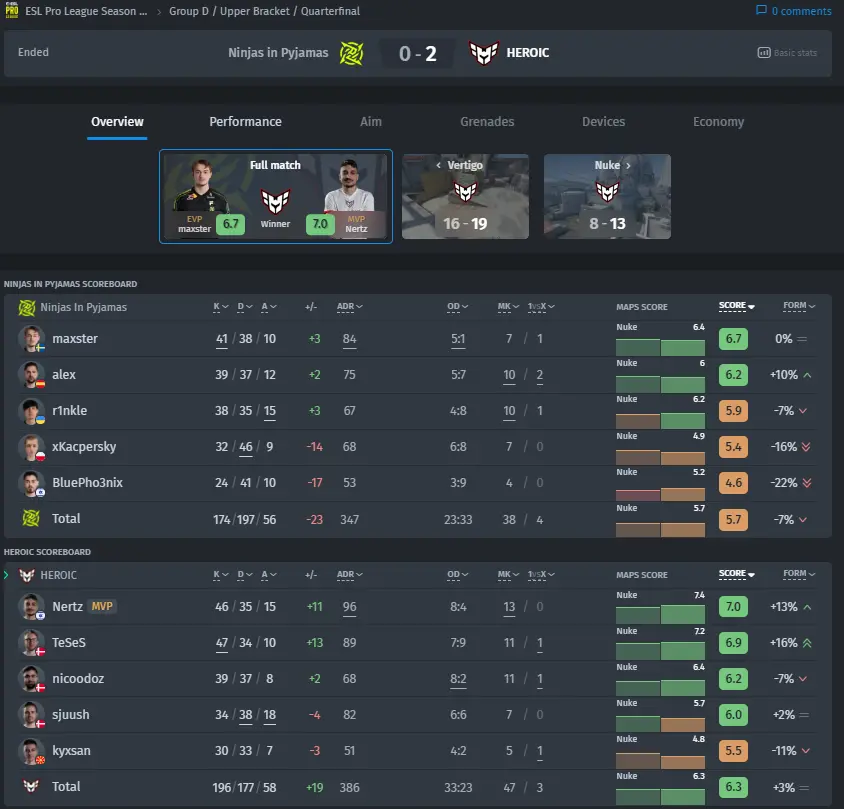Click the HEROIC scoreboard team name

tap(59, 575)
